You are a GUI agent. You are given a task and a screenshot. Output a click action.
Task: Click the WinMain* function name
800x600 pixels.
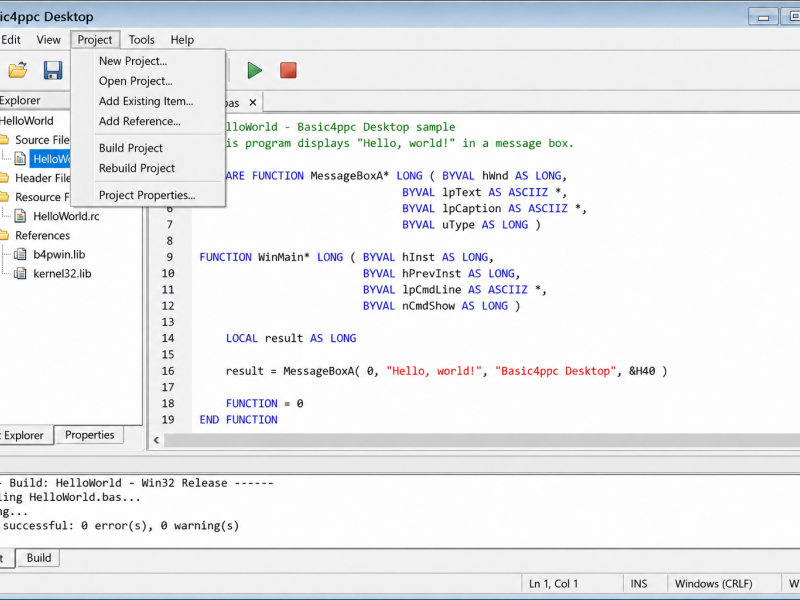click(284, 257)
